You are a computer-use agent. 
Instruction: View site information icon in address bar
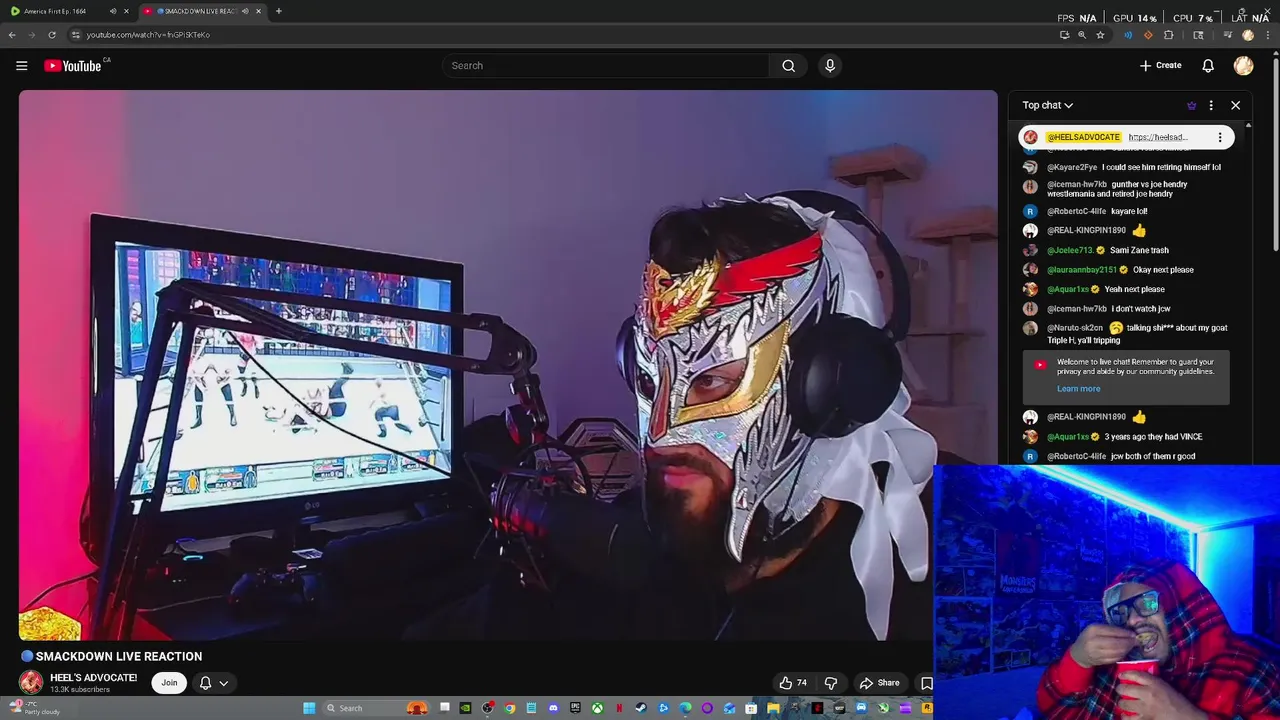coord(75,35)
